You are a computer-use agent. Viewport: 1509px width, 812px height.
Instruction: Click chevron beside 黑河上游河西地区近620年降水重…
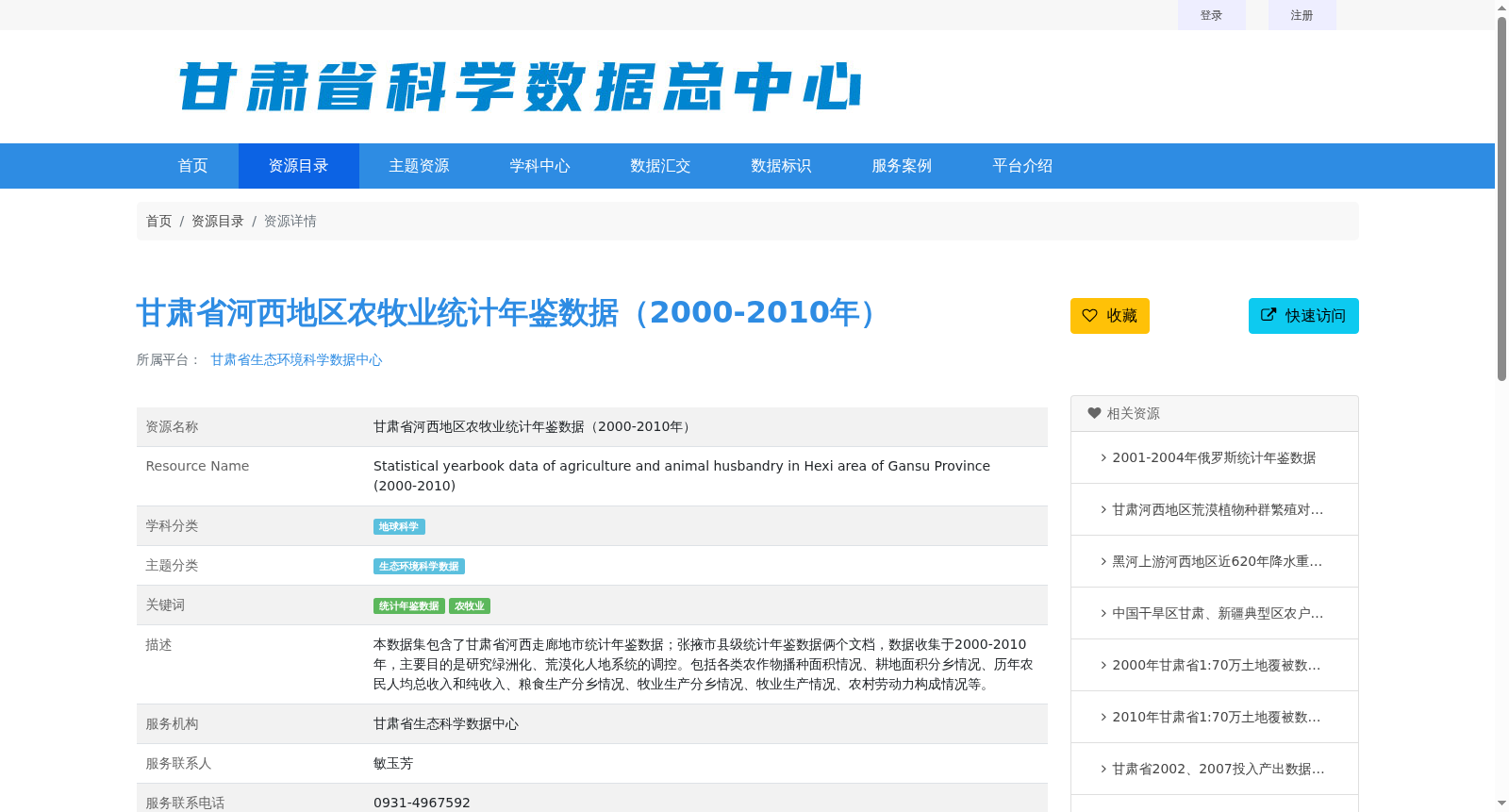coord(1103,561)
